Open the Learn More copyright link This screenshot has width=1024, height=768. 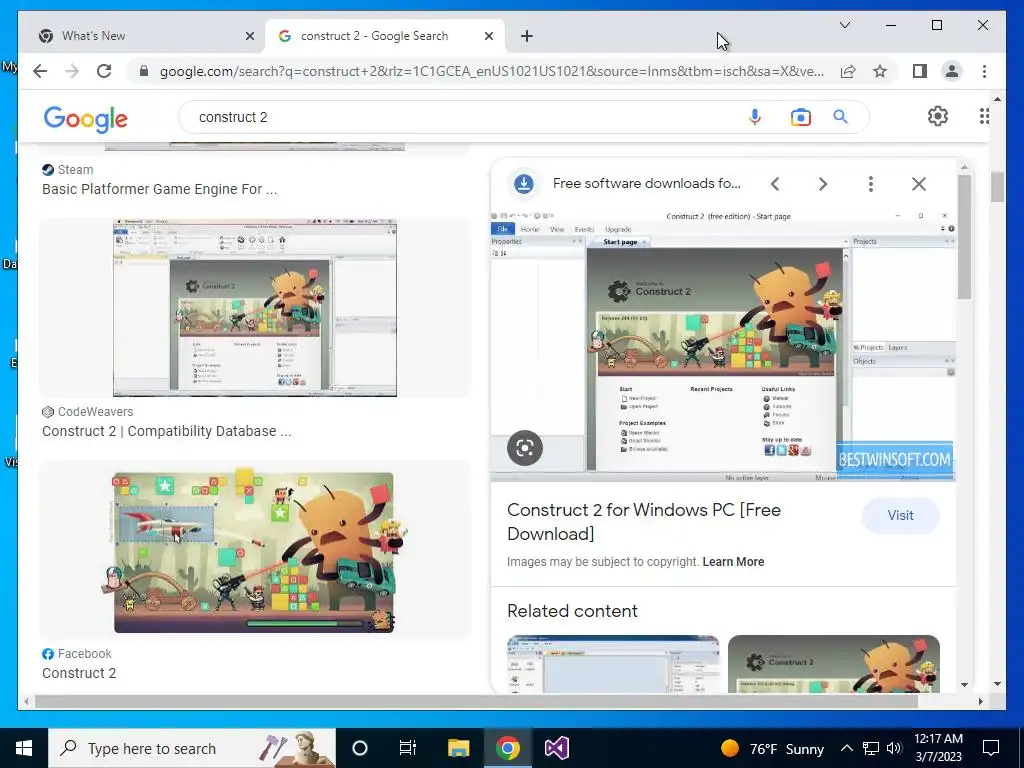pos(733,562)
